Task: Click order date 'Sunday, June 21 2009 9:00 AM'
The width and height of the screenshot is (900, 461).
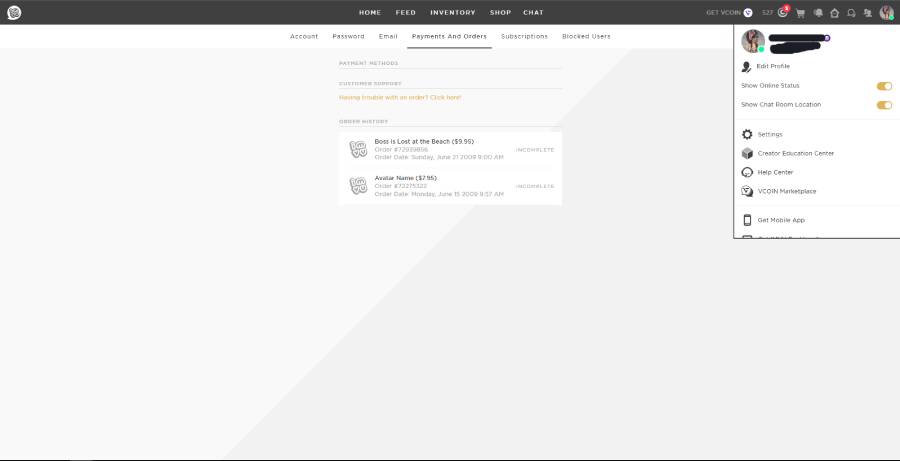Action: tap(457, 157)
